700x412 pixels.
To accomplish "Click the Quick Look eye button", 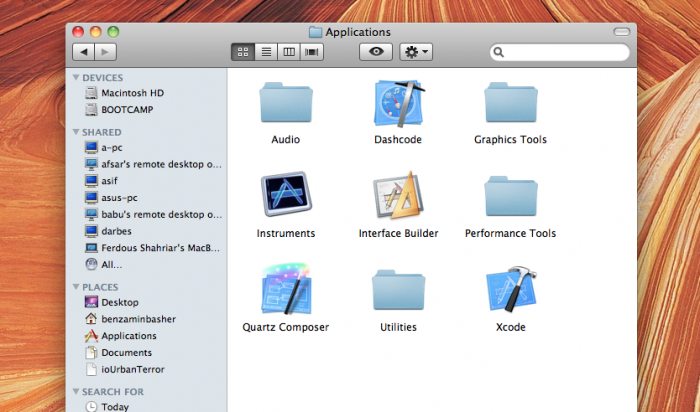I will 376,51.
